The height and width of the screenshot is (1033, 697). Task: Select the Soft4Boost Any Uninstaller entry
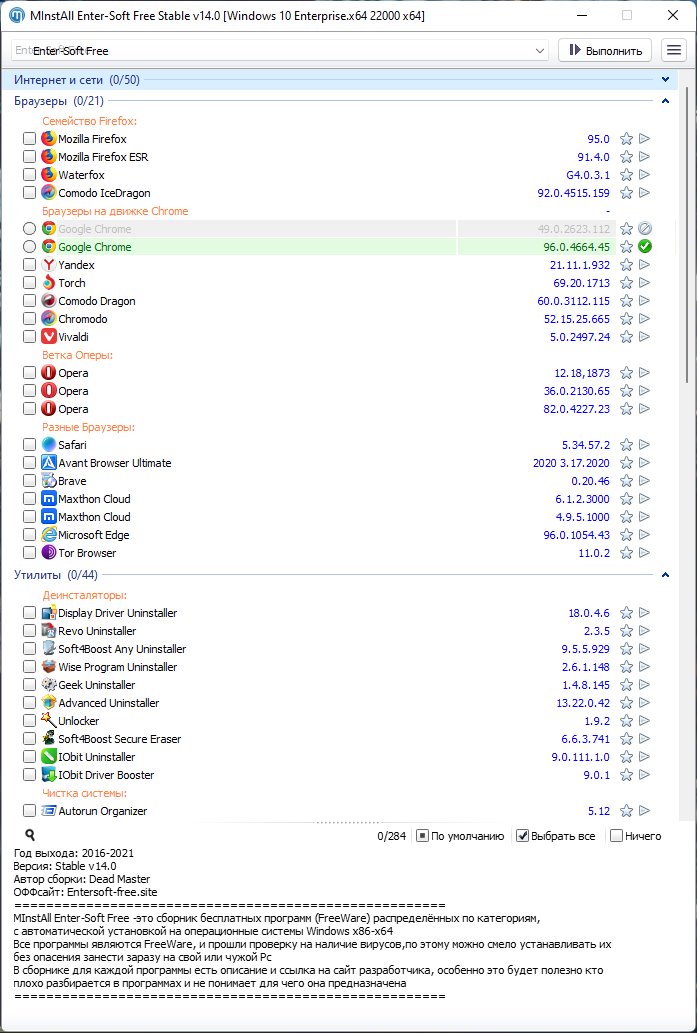point(122,649)
